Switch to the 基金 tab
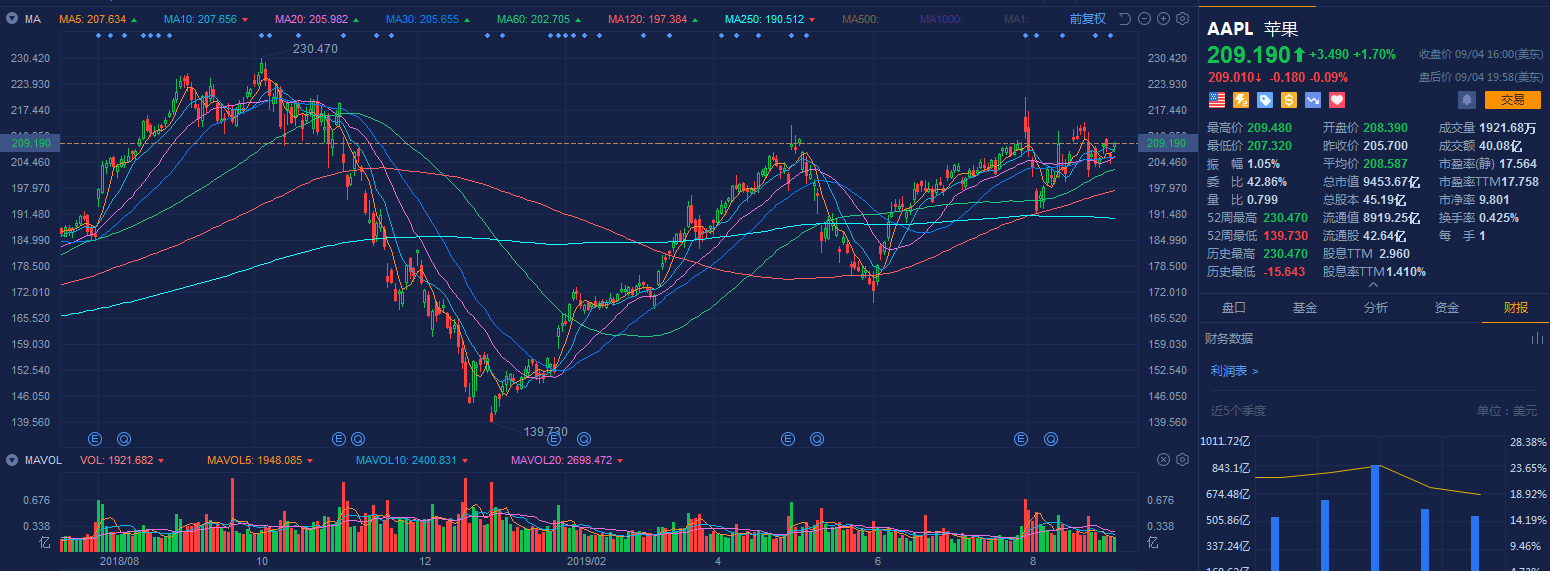The width and height of the screenshot is (1550, 571). [x=1304, y=308]
